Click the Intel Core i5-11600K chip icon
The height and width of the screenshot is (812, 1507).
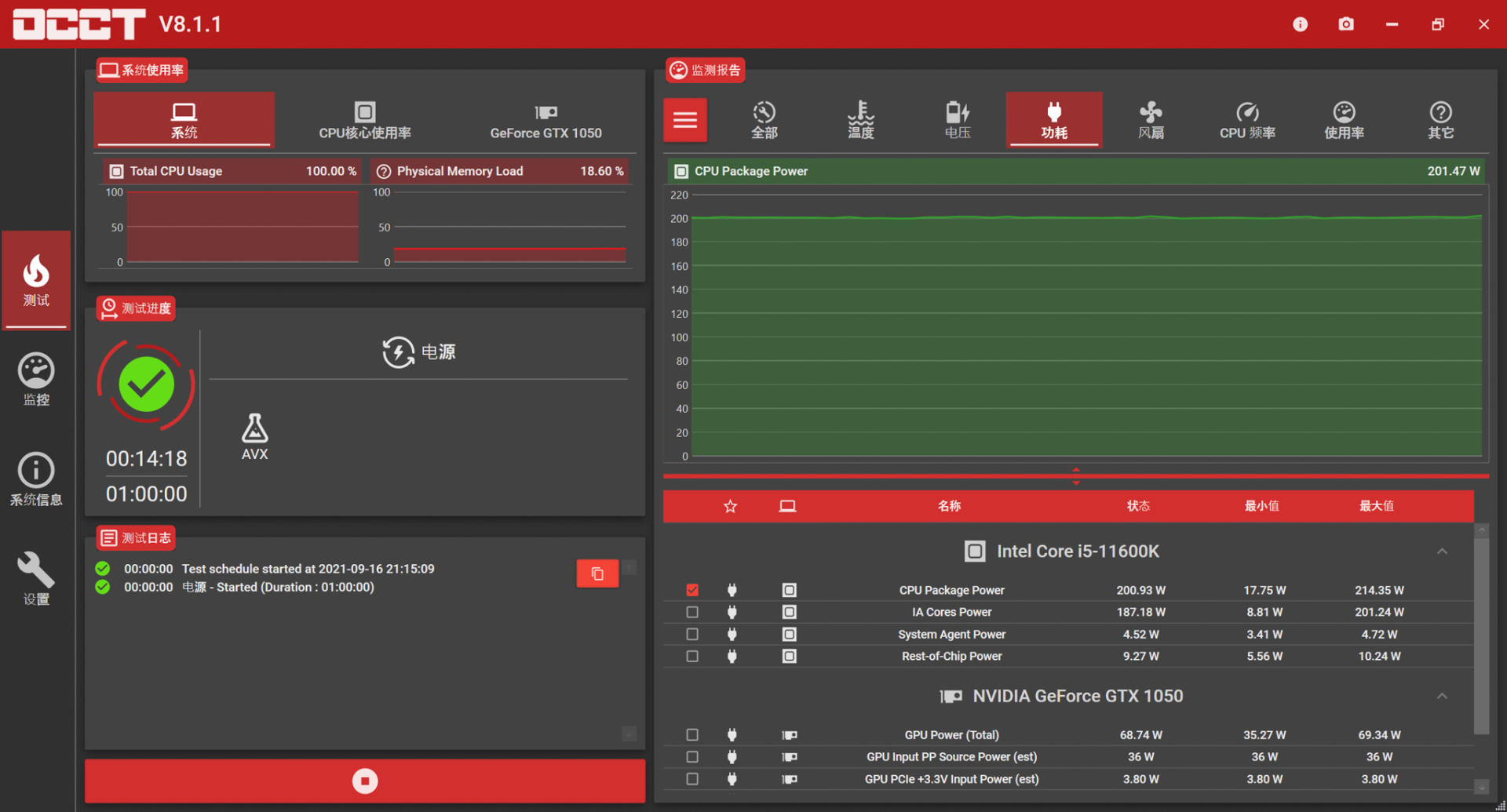point(974,552)
